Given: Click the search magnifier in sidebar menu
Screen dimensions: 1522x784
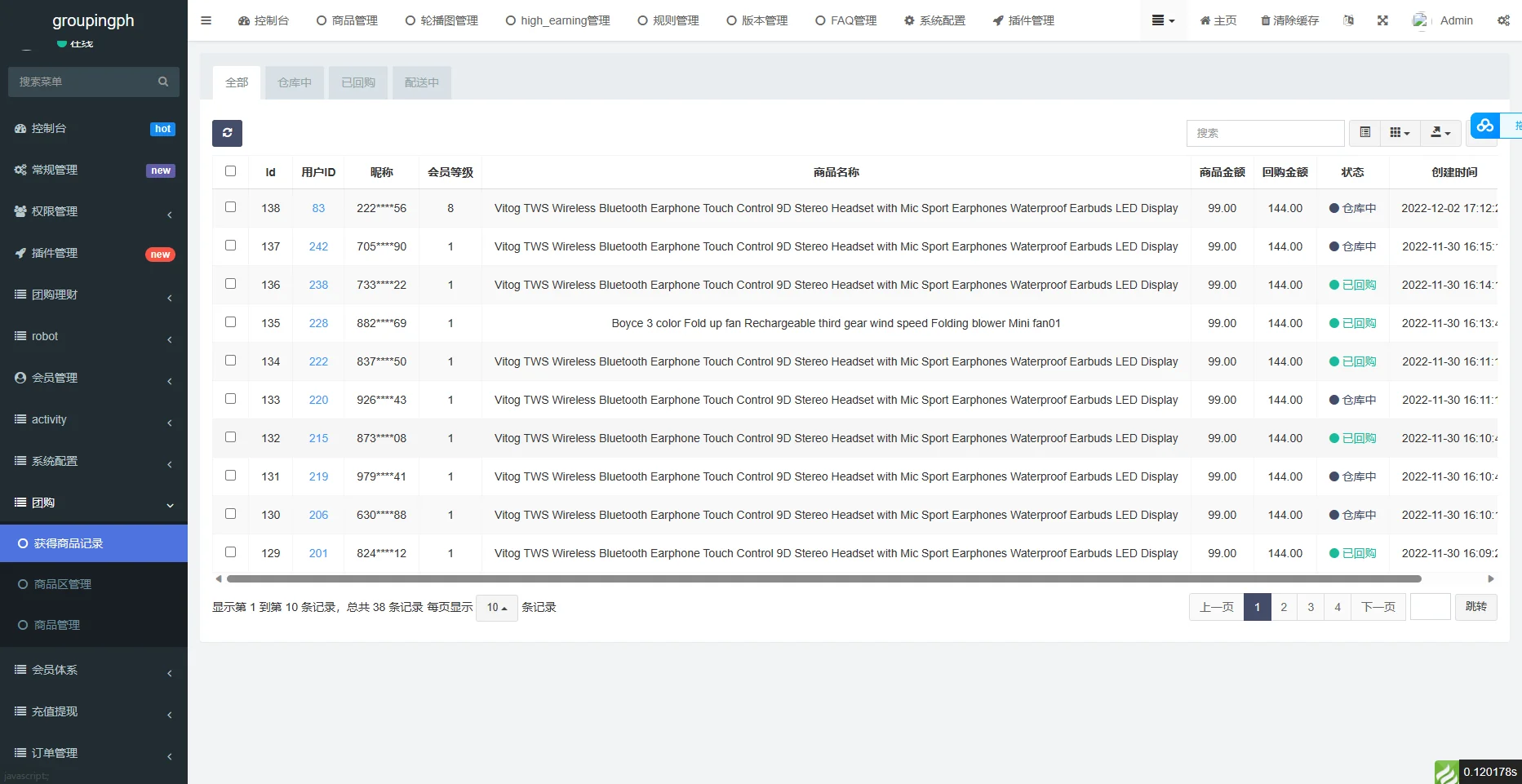Looking at the screenshot, I should point(163,82).
